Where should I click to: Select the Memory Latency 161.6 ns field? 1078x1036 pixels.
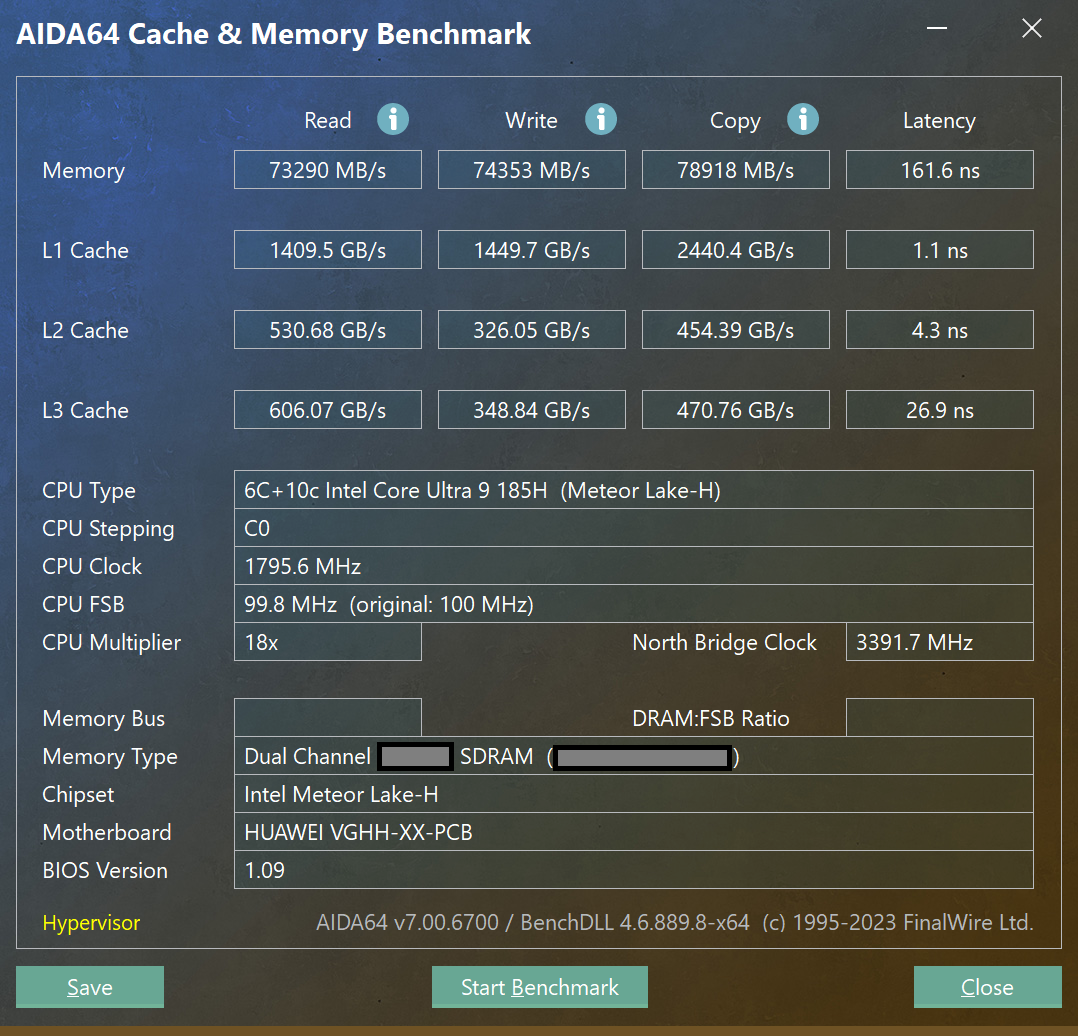939,169
